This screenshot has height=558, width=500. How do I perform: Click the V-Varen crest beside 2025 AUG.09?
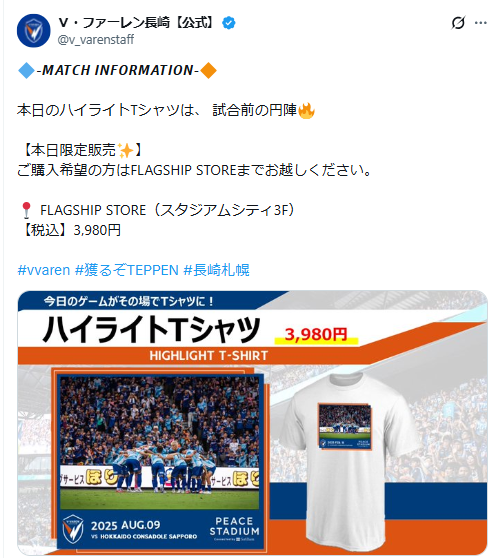point(73,529)
